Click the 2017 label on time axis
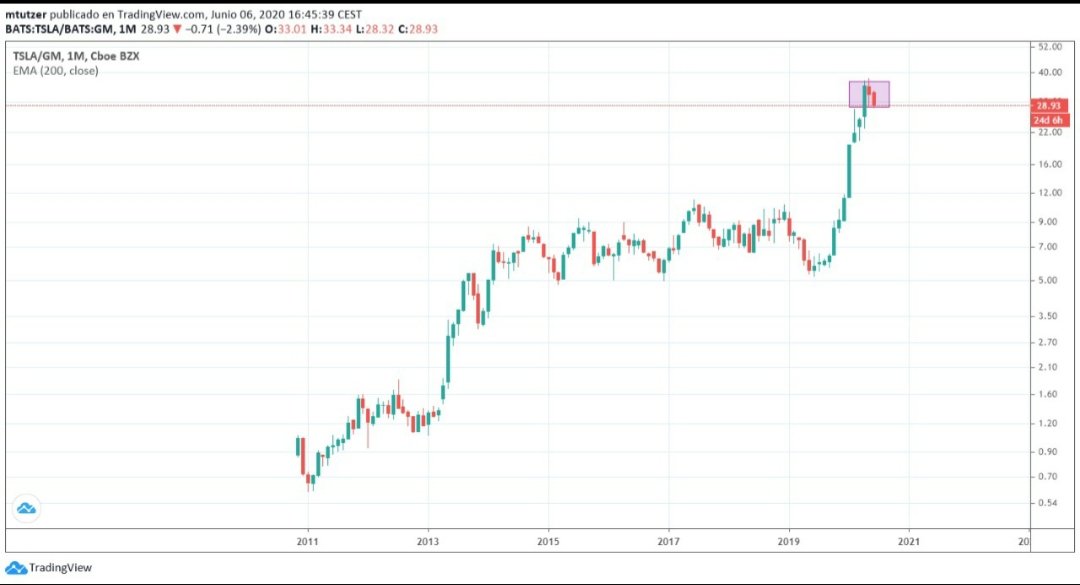Image resolution: width=1080 pixels, height=585 pixels. coord(668,542)
